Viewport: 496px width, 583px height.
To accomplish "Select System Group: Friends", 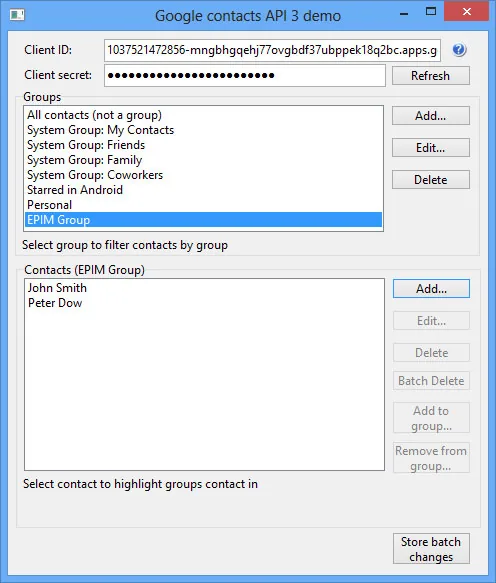I will [x=203, y=145].
